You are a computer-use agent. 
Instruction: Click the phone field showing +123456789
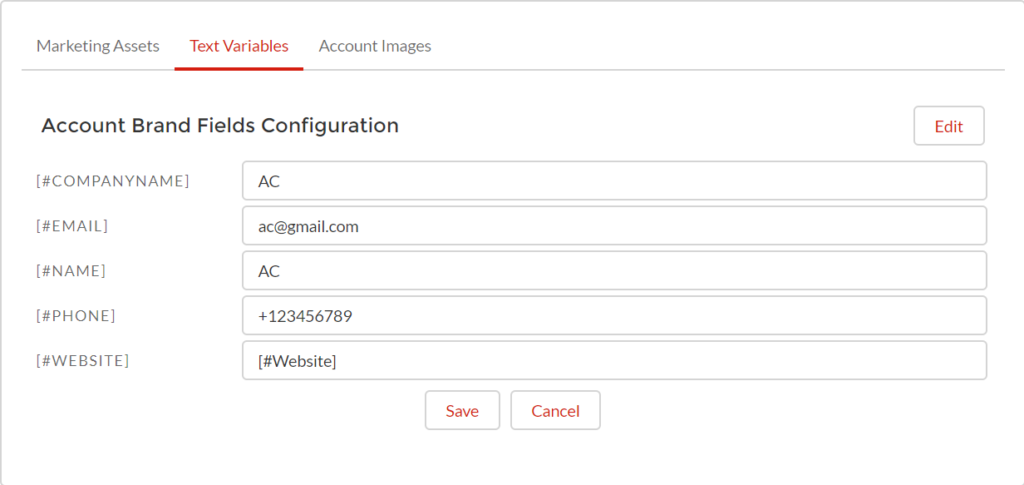click(x=614, y=315)
